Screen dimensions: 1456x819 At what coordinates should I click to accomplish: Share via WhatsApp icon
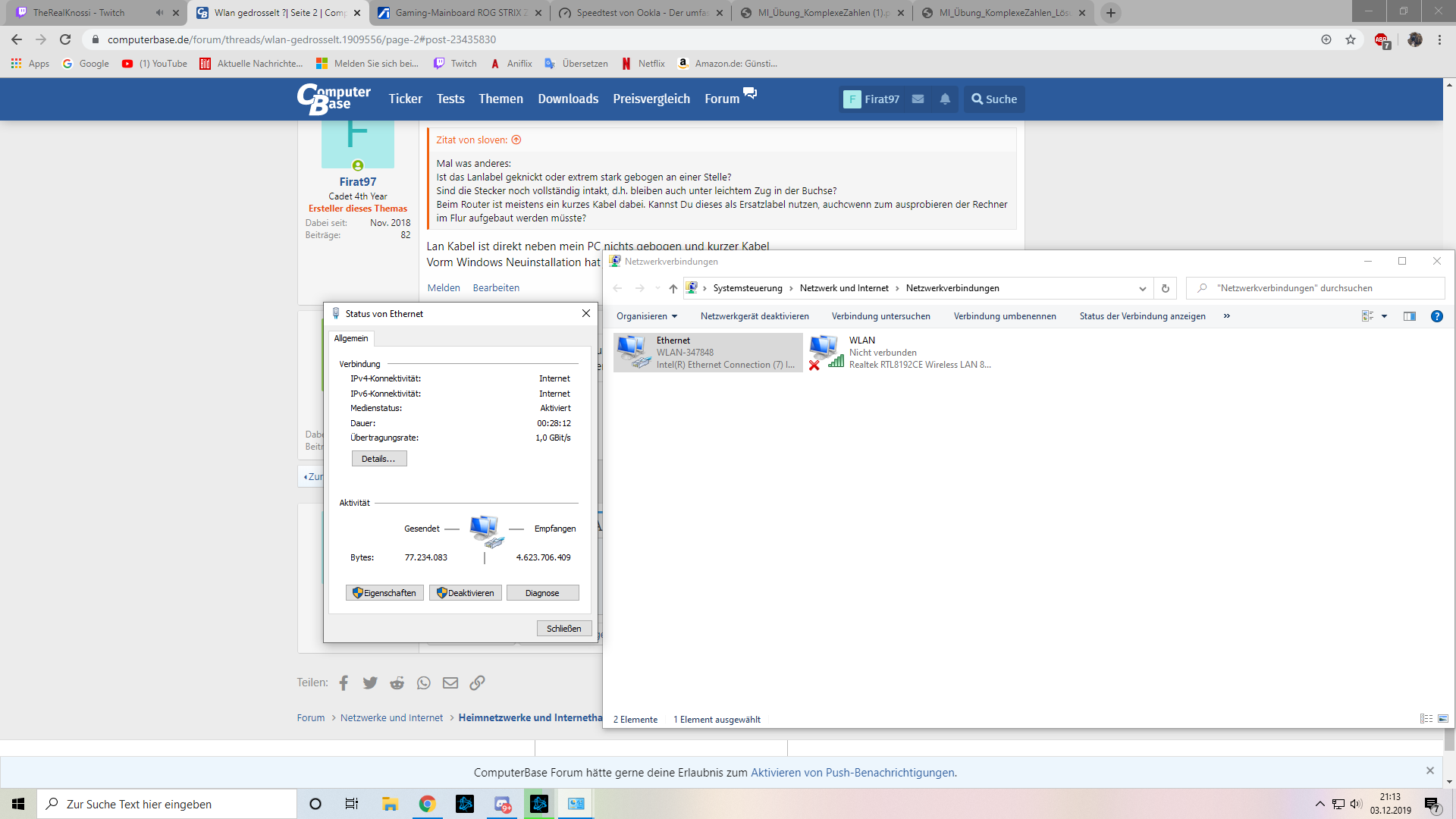click(423, 683)
